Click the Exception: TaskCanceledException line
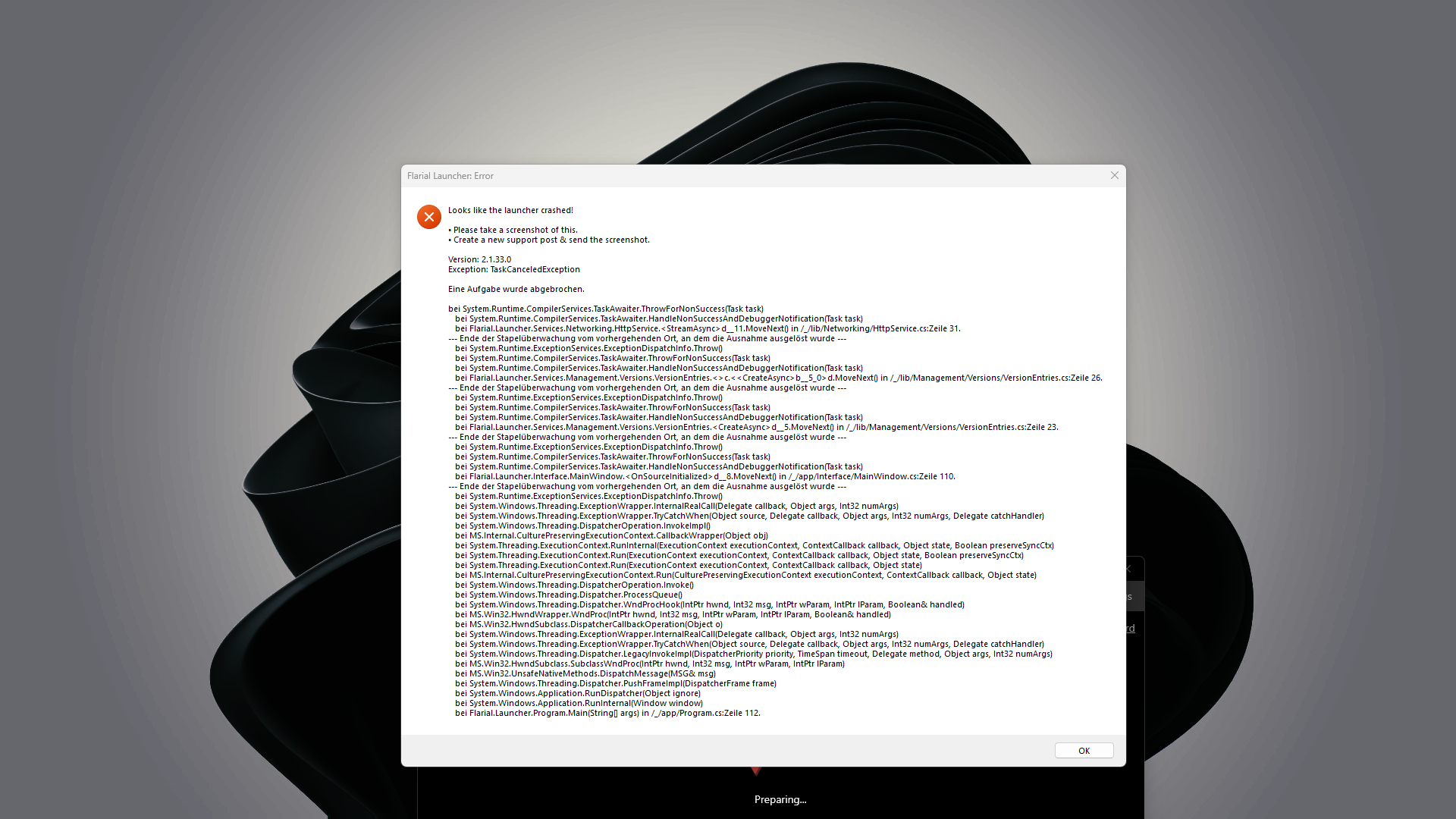The width and height of the screenshot is (1456, 819). pyautogui.click(x=513, y=269)
